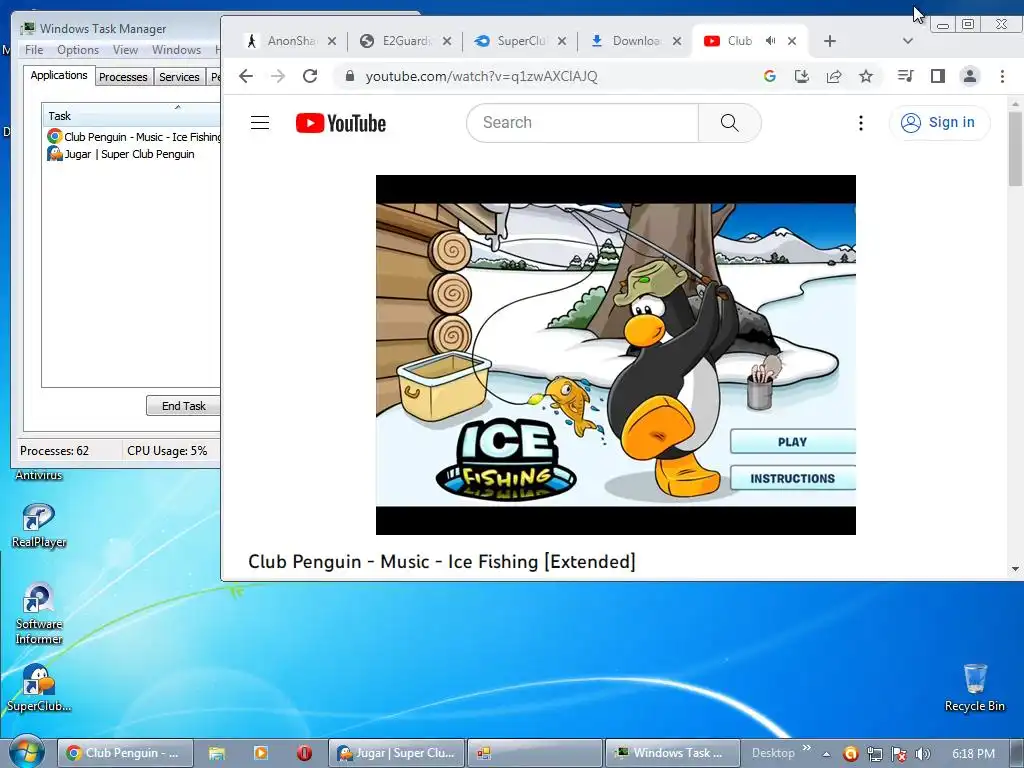Click the video title Club Penguin Ice Fishing
Screen dimensions: 1024x768
coord(441,562)
